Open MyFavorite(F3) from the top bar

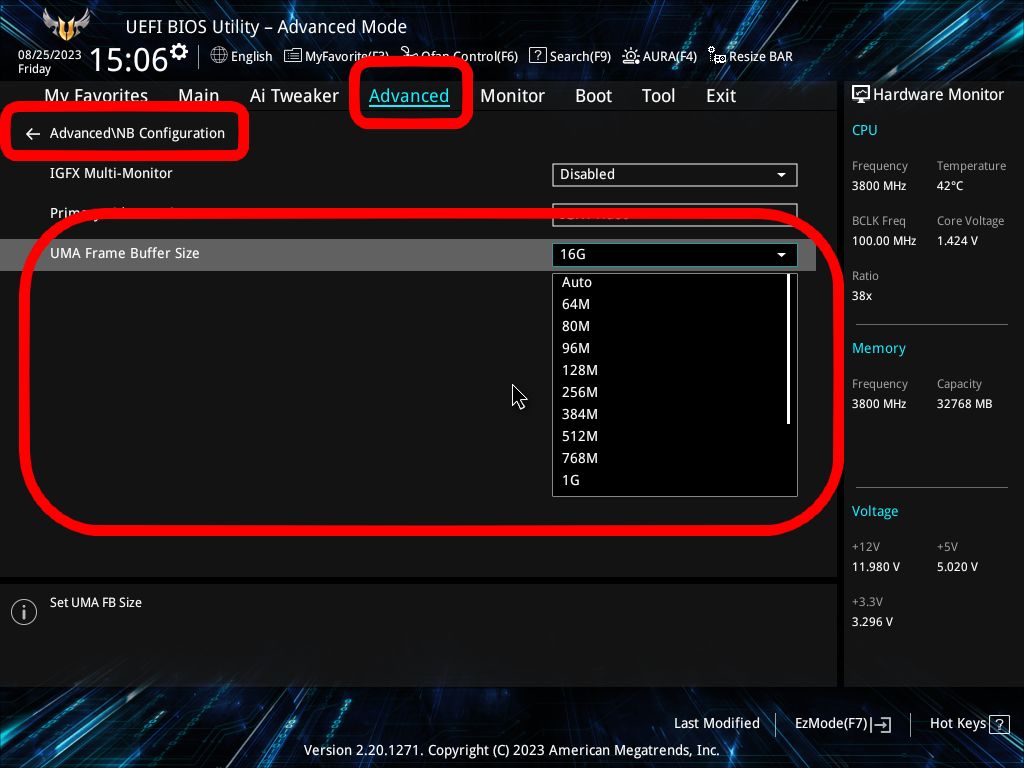pos(336,56)
